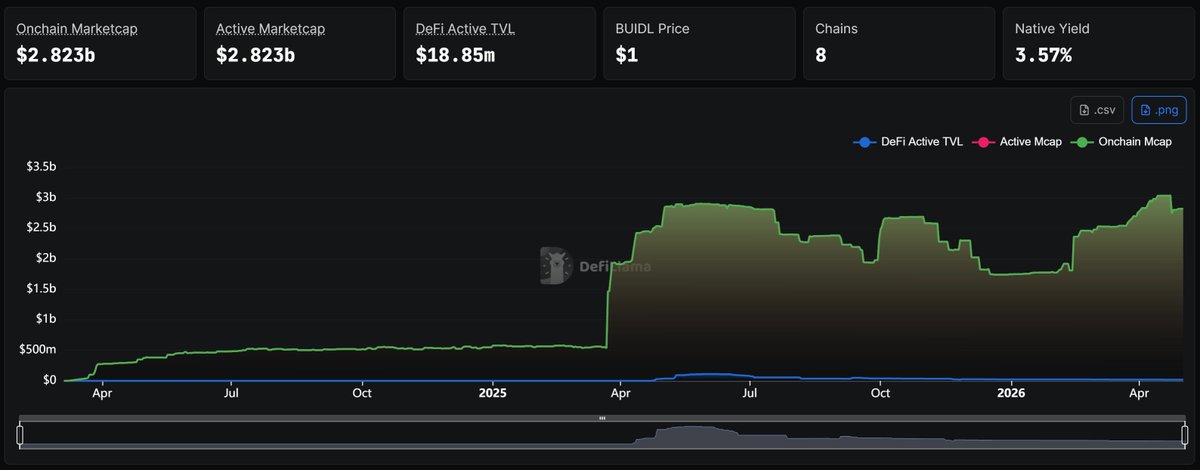Select the chains count 8

click(821, 56)
